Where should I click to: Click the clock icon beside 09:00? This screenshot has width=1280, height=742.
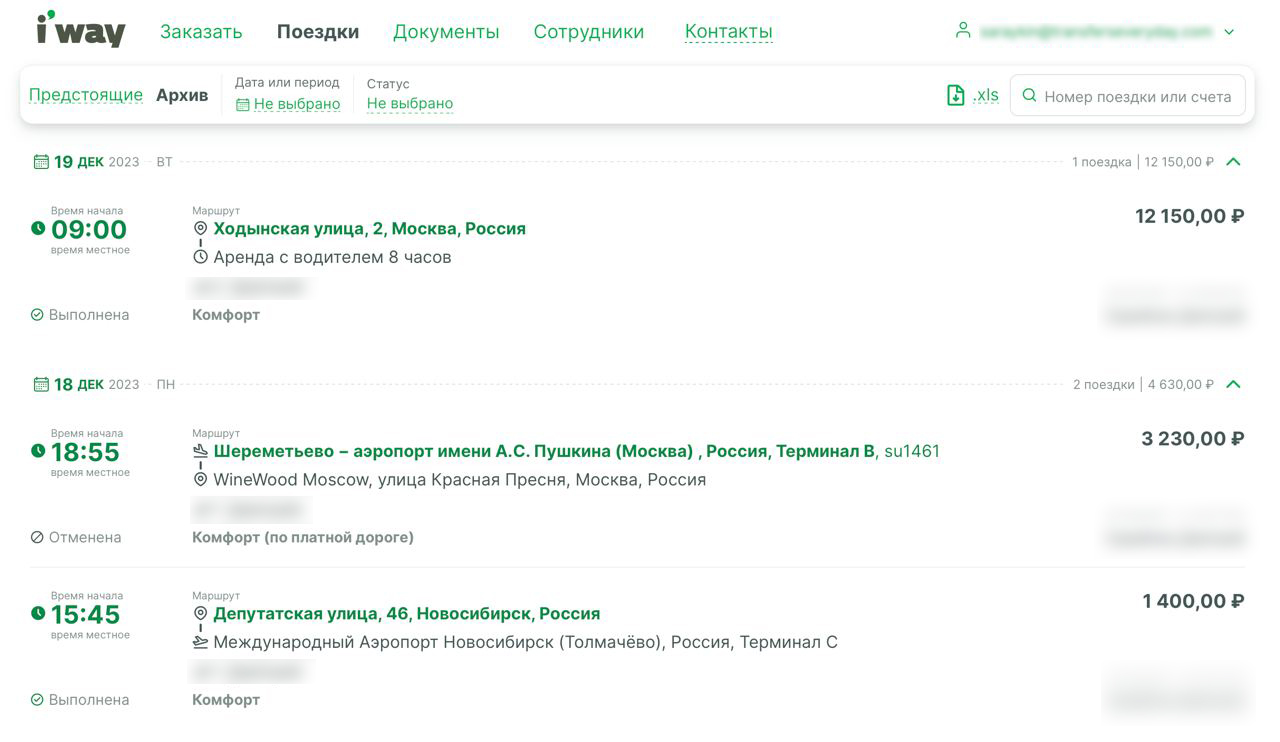click(38, 229)
